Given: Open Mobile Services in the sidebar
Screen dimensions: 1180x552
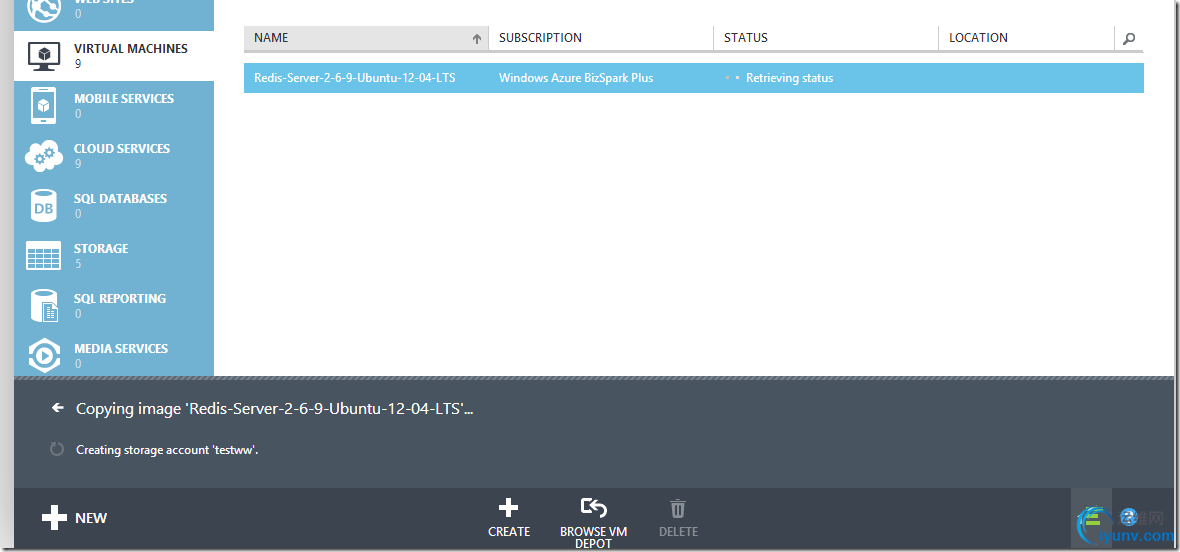Looking at the screenshot, I should (x=114, y=106).
